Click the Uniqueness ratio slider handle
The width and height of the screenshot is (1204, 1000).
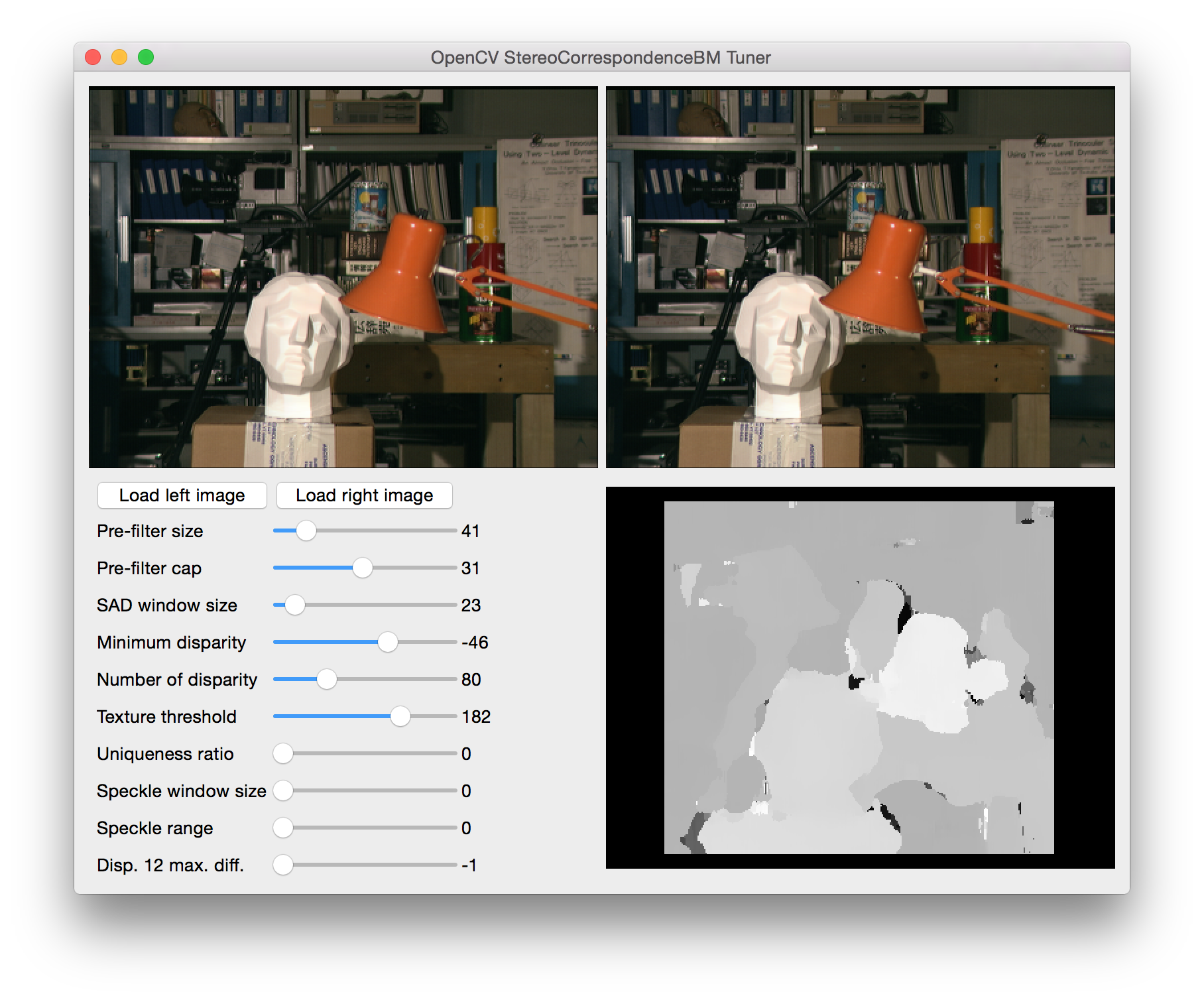pos(283,753)
